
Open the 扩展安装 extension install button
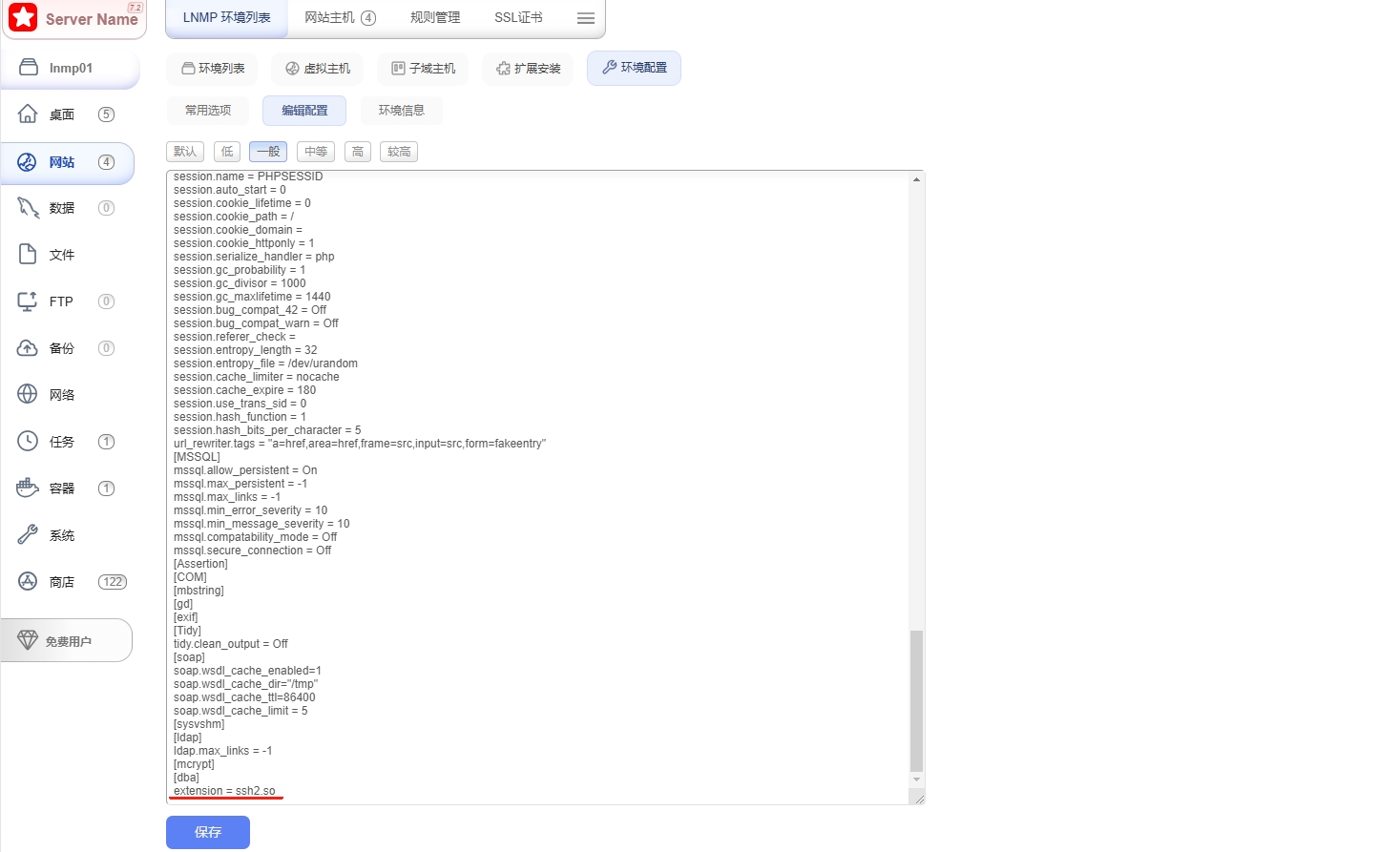pos(528,69)
